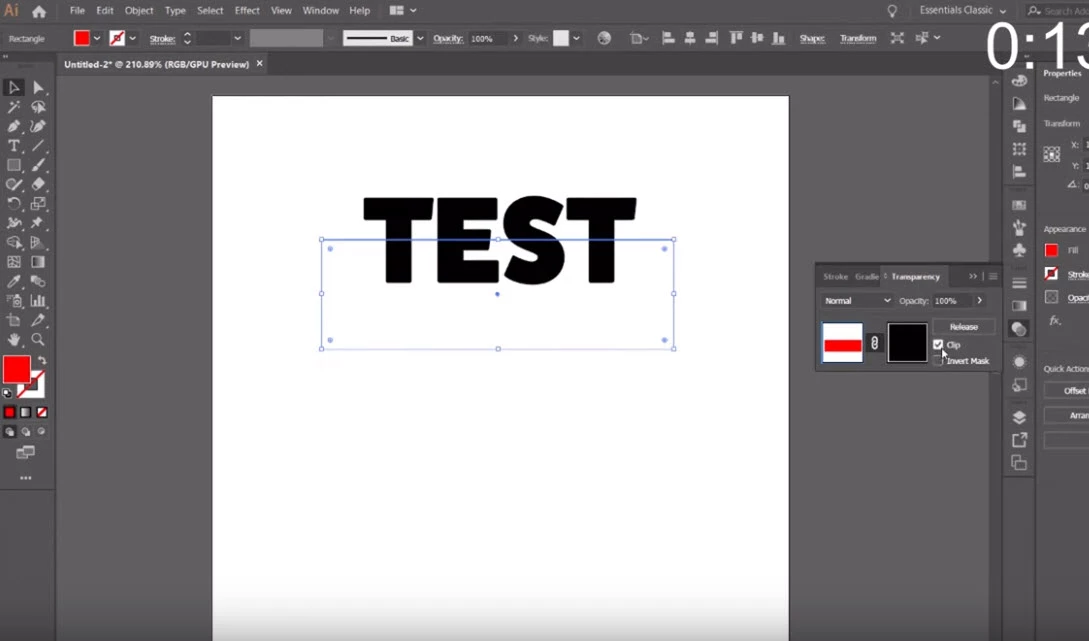This screenshot has width=1089, height=641.
Task: Open stroke weight dropdown
Action: pyautogui.click(x=237, y=39)
